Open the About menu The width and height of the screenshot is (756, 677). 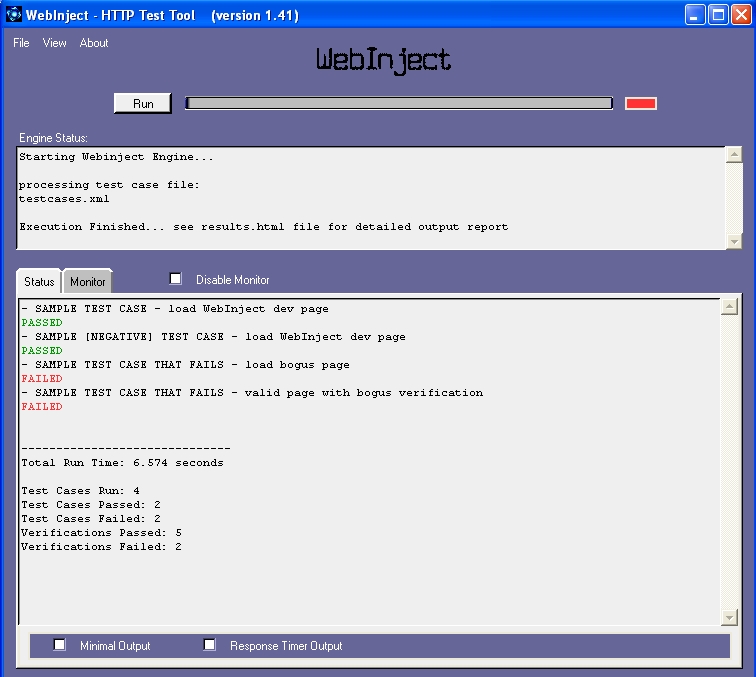[94, 43]
